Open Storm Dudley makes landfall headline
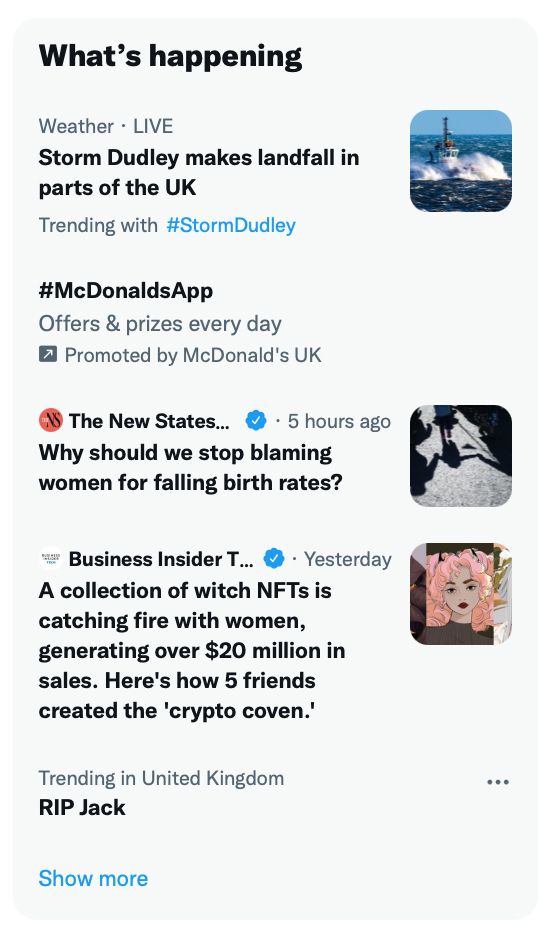The width and height of the screenshot is (550, 934). coord(198,172)
